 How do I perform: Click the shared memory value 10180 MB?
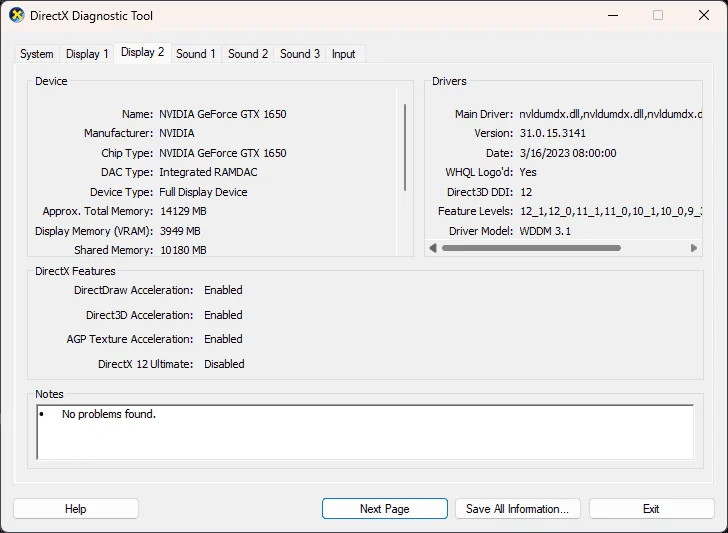click(183, 250)
